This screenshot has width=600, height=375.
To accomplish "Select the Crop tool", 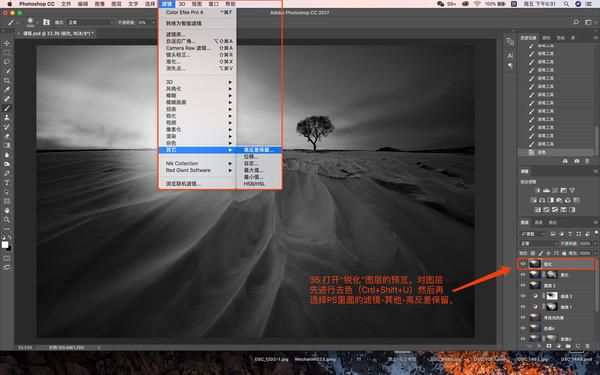I will 7,80.
